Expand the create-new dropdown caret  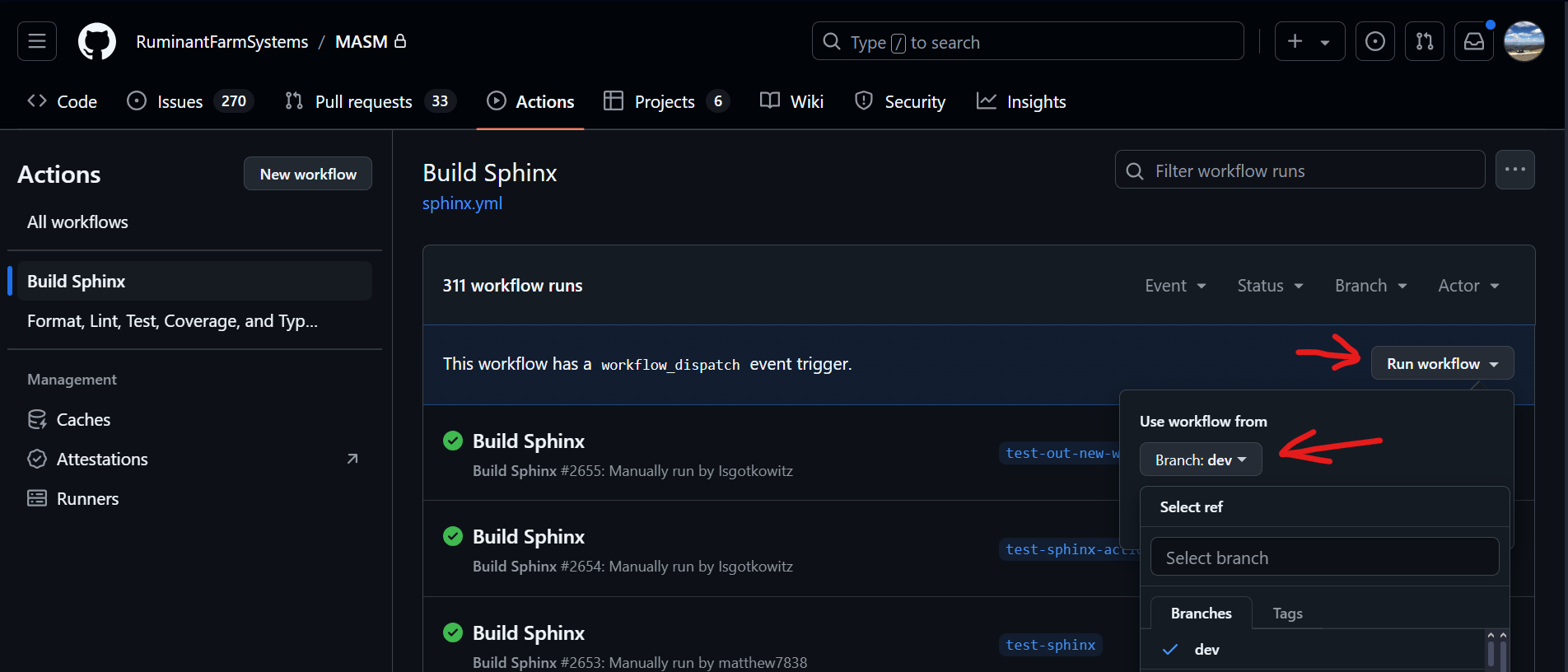point(1325,43)
